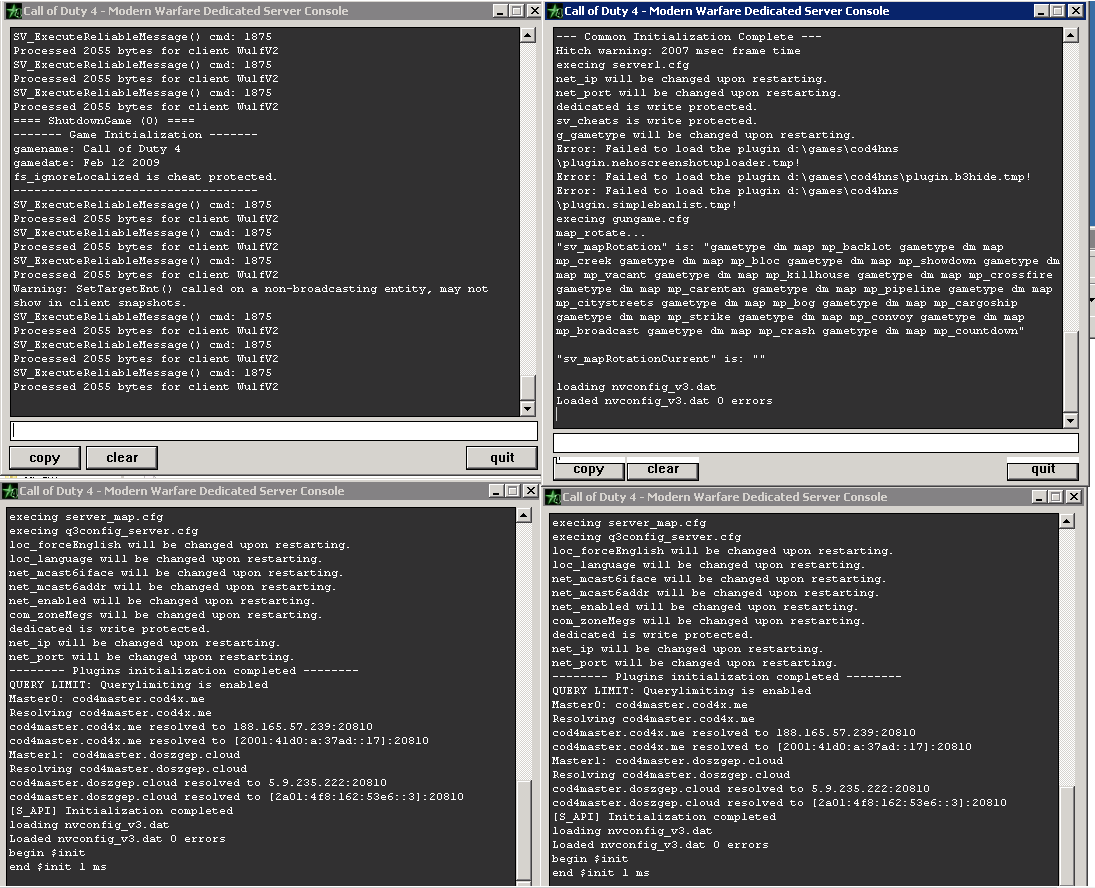Click 'QUERY LIMIT' line in the lower-left console
The height and width of the screenshot is (888, 1095).
coord(138,685)
